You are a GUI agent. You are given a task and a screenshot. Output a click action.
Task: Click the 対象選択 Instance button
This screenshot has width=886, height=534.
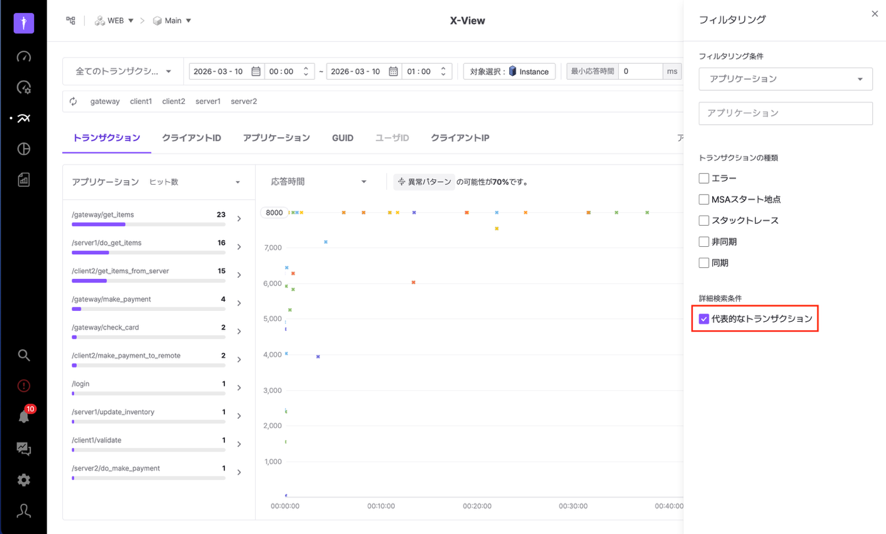(x=509, y=72)
